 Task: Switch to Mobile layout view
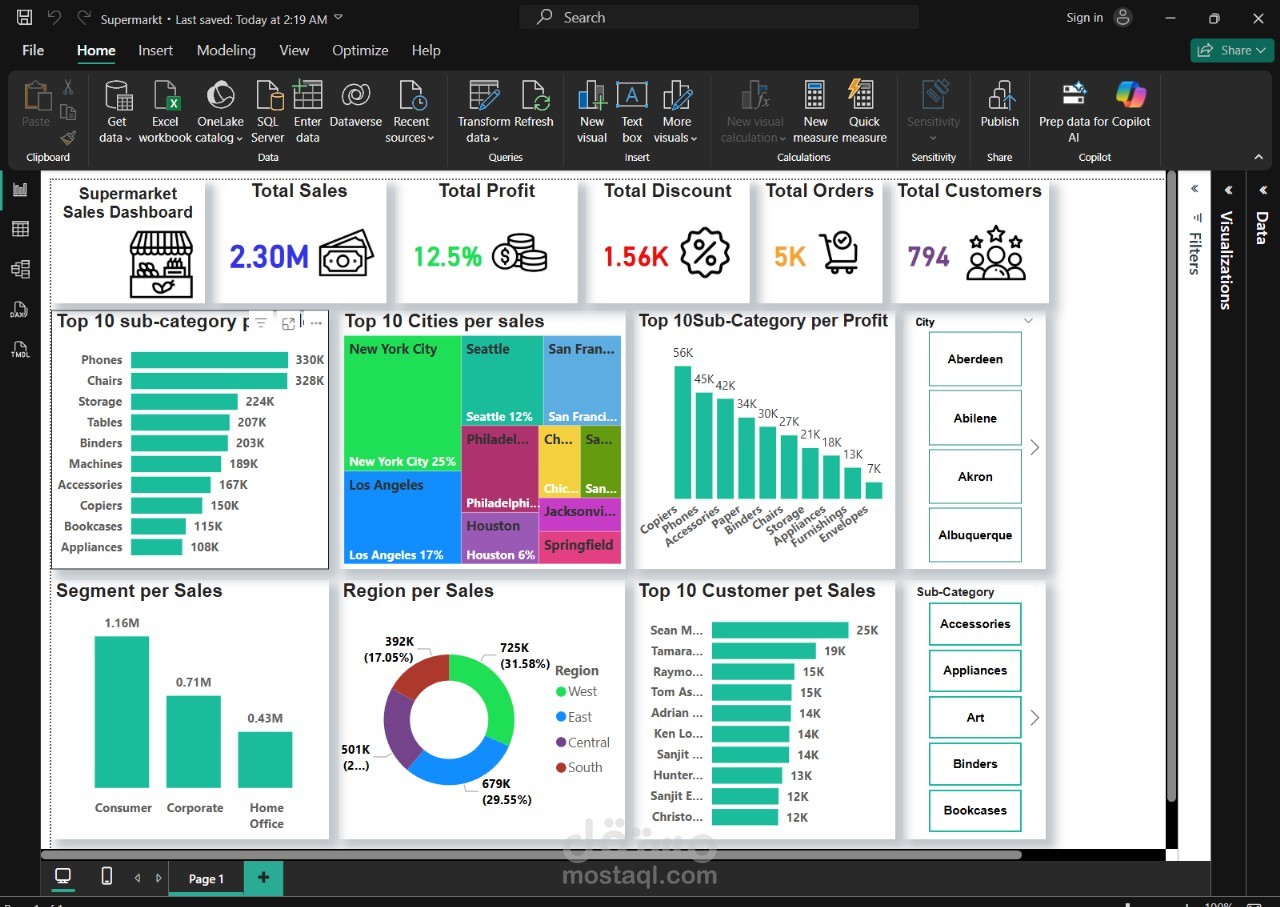(x=106, y=876)
